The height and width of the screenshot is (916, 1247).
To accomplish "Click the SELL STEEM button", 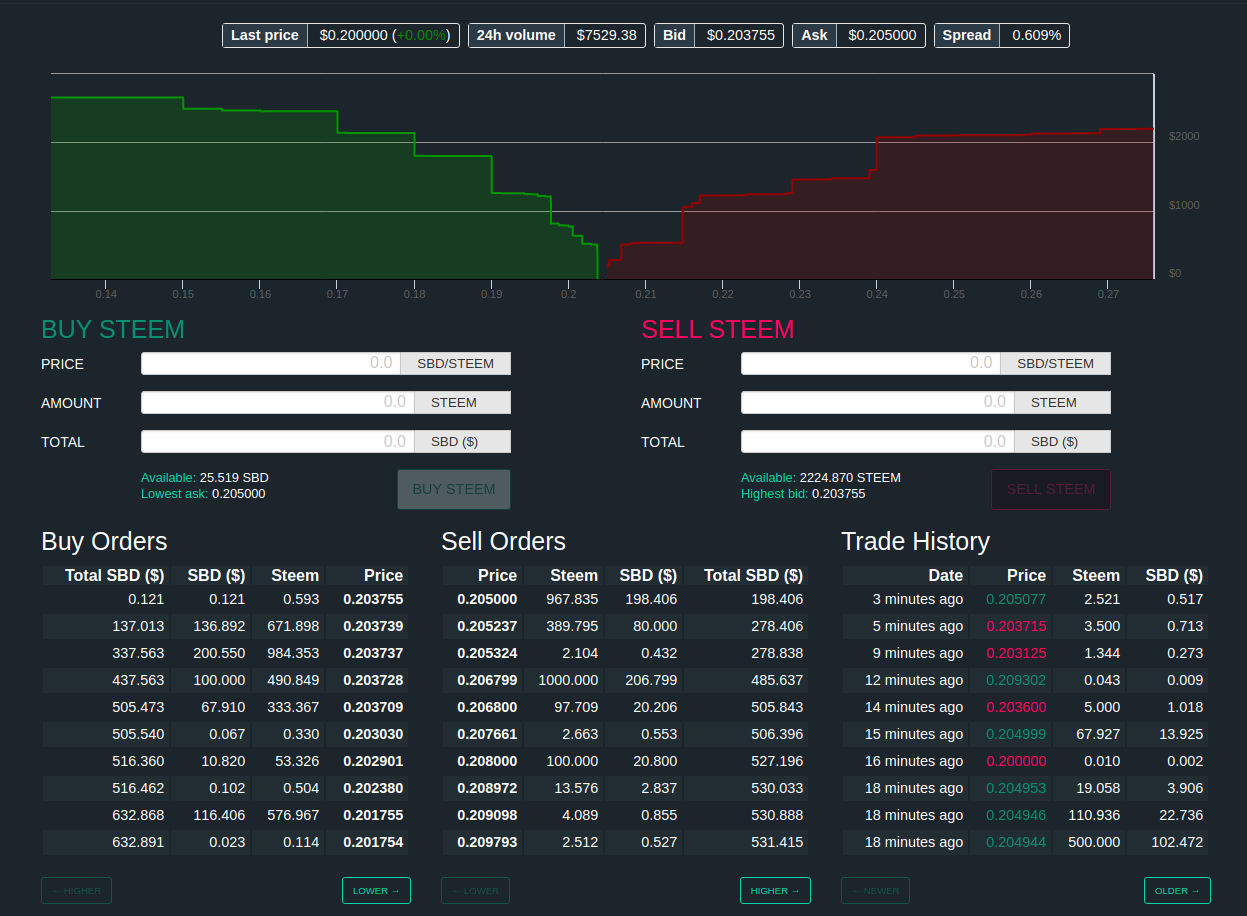I will coord(1051,489).
